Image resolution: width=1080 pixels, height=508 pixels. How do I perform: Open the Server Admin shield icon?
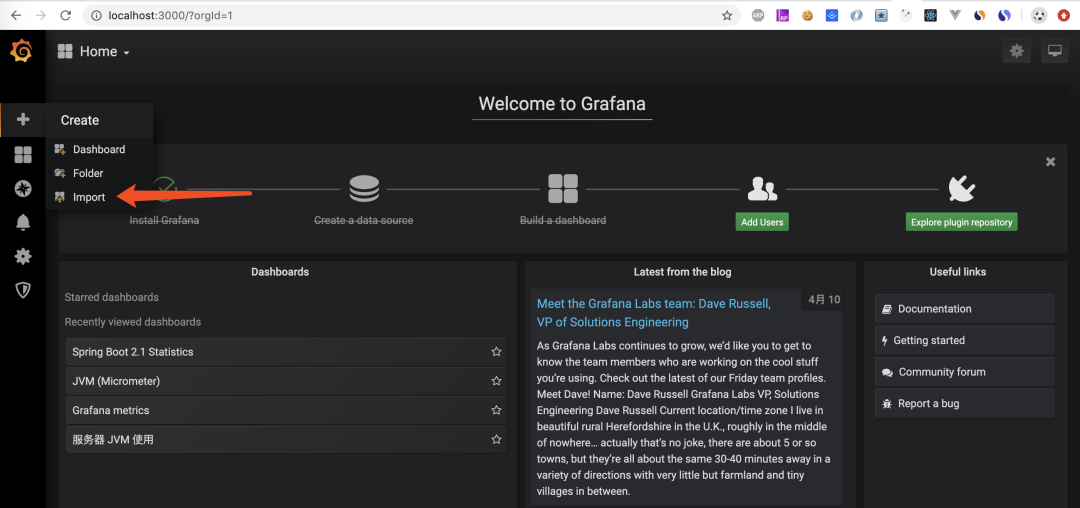pyautogui.click(x=23, y=290)
